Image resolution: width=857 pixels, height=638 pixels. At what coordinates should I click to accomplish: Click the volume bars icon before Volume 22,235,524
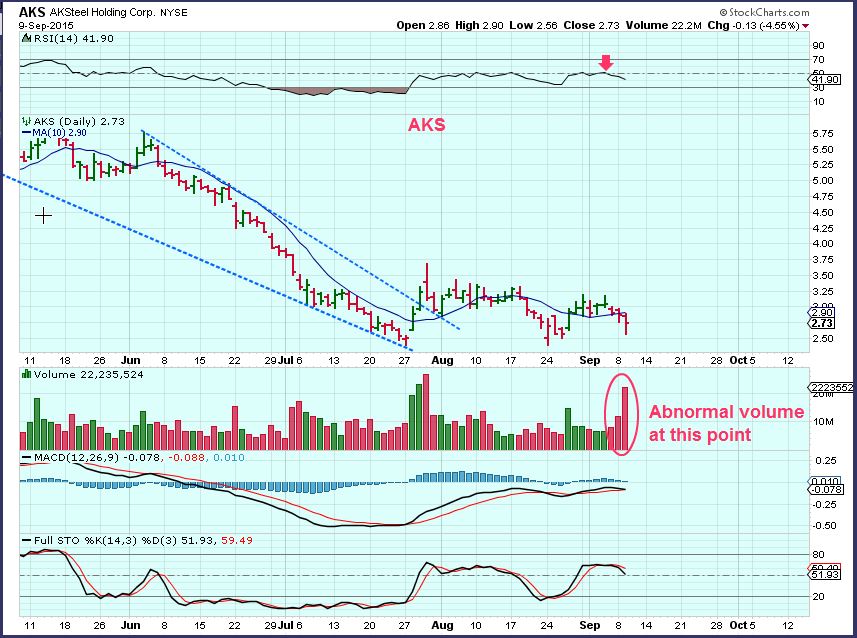26,374
